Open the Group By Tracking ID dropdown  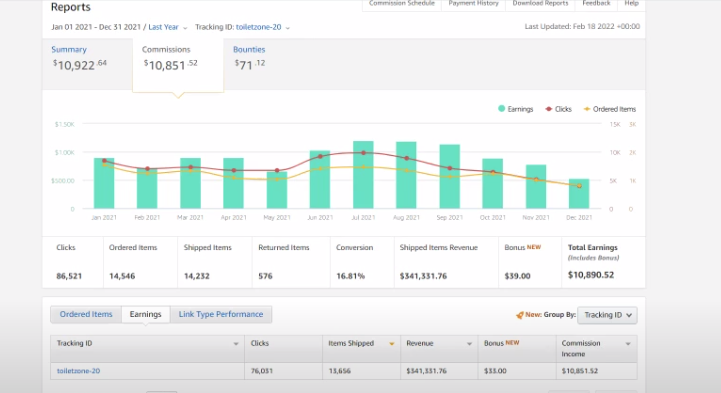tap(607, 315)
